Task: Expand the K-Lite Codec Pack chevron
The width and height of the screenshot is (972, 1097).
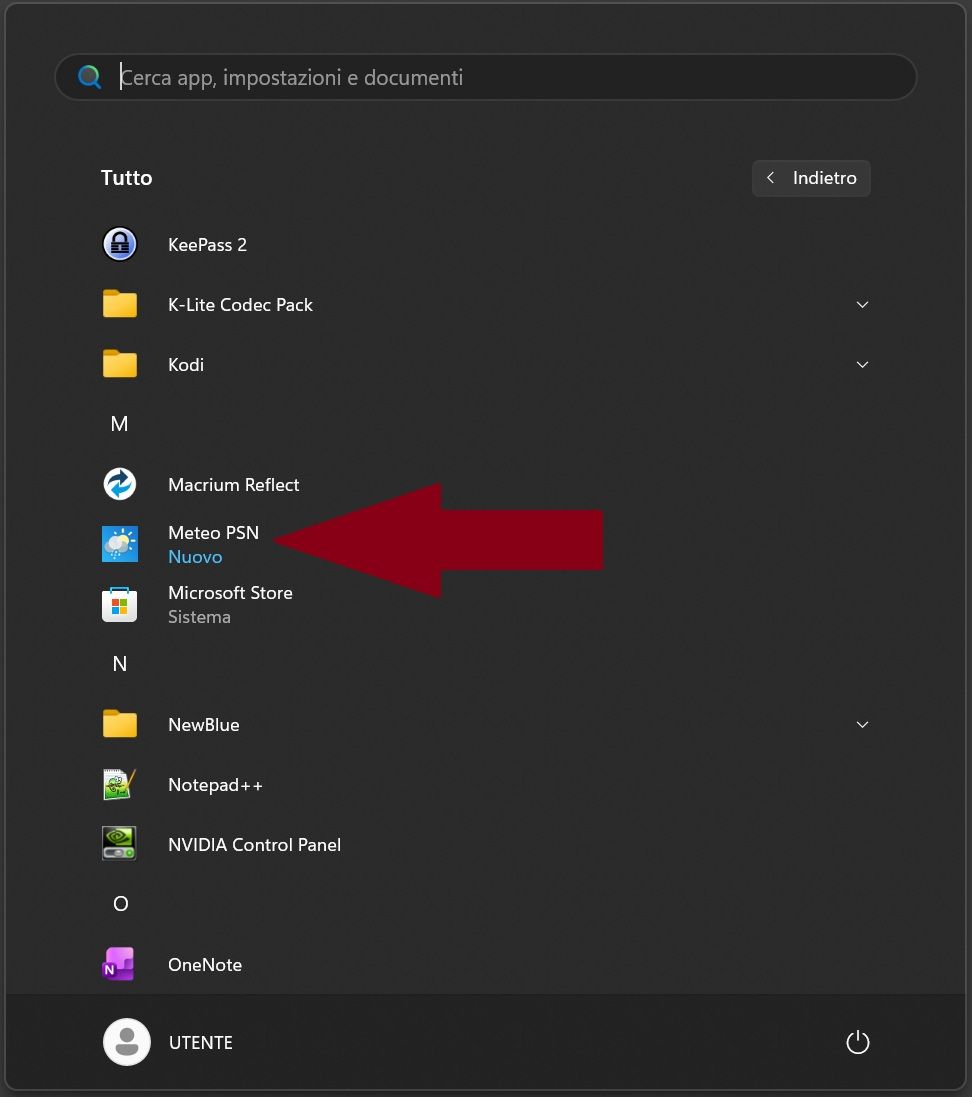Action: tap(862, 304)
